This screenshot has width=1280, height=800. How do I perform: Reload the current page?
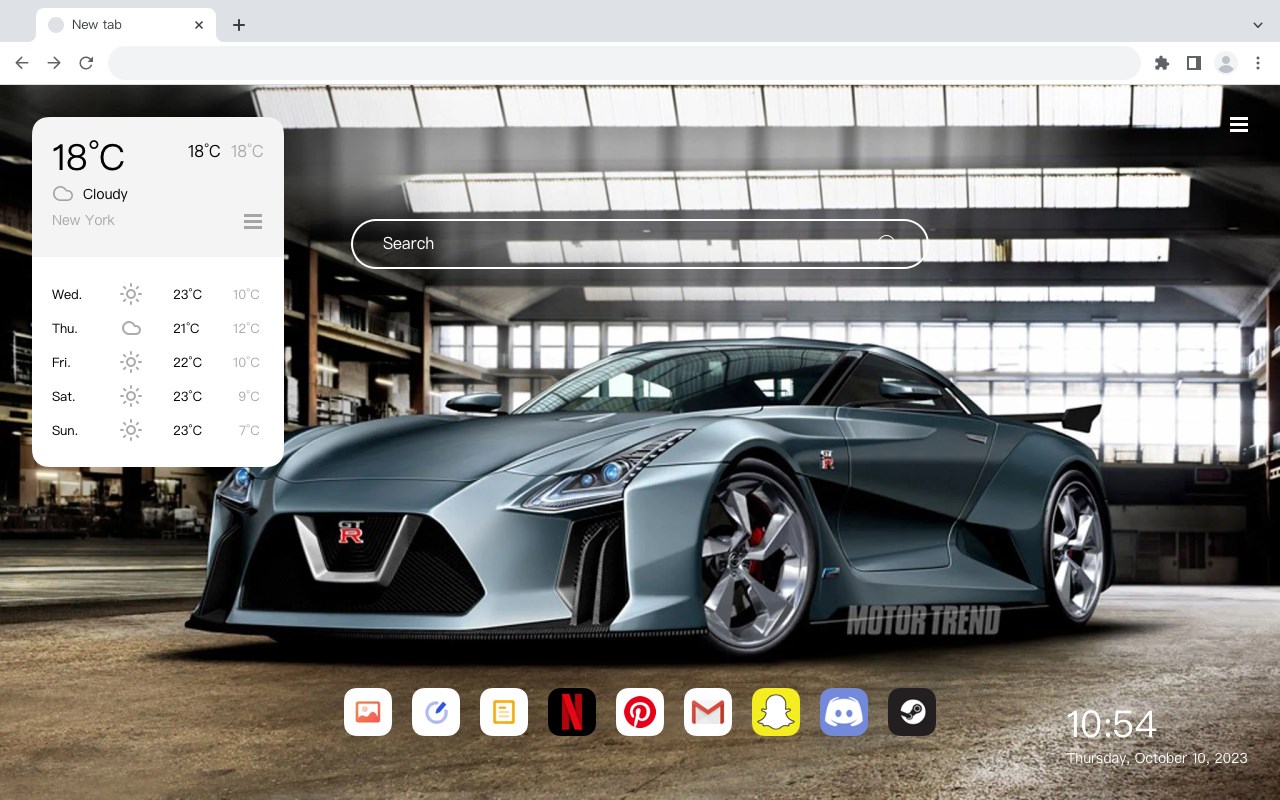point(86,63)
